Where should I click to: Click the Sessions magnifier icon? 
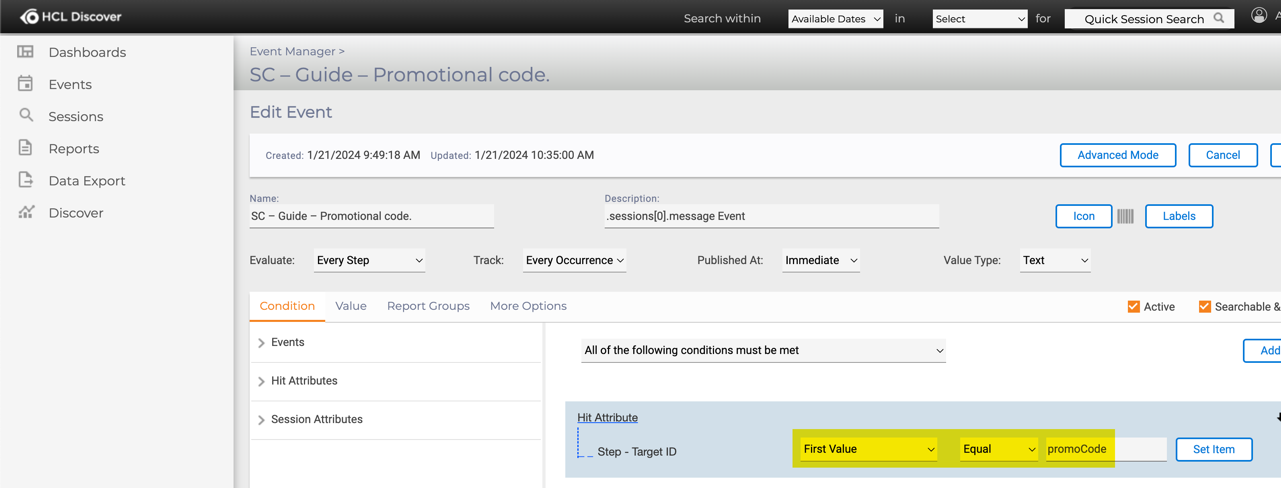[x=26, y=116]
